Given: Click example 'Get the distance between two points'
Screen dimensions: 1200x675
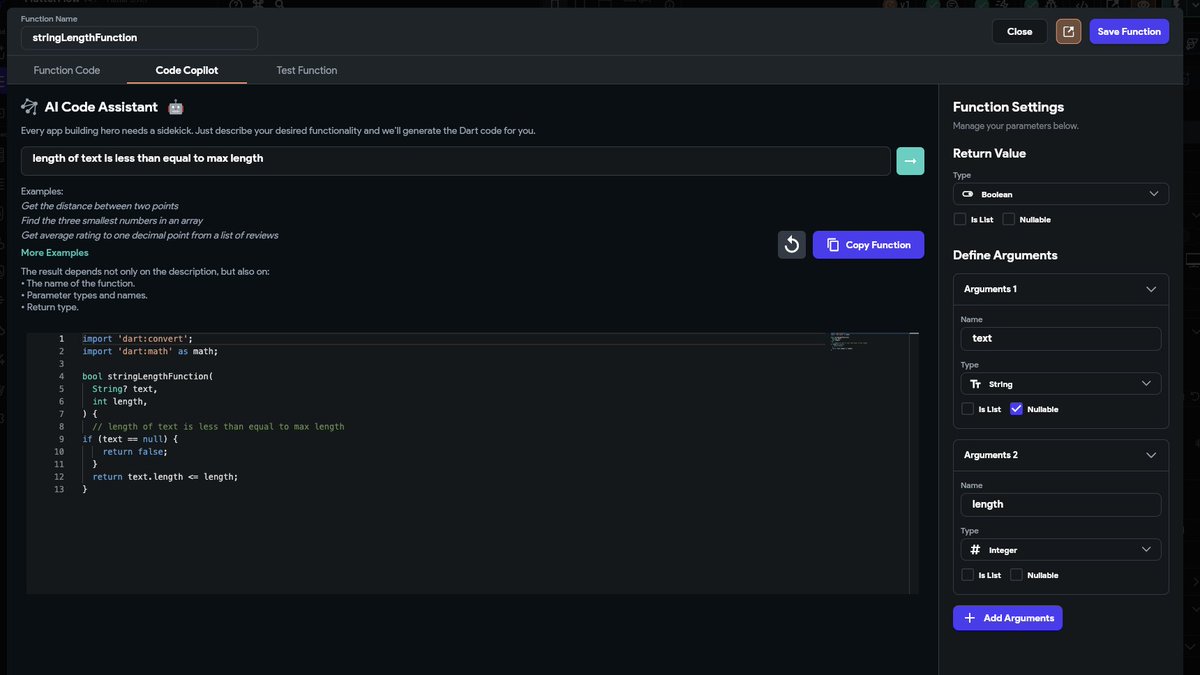Looking at the screenshot, I should coord(100,206).
